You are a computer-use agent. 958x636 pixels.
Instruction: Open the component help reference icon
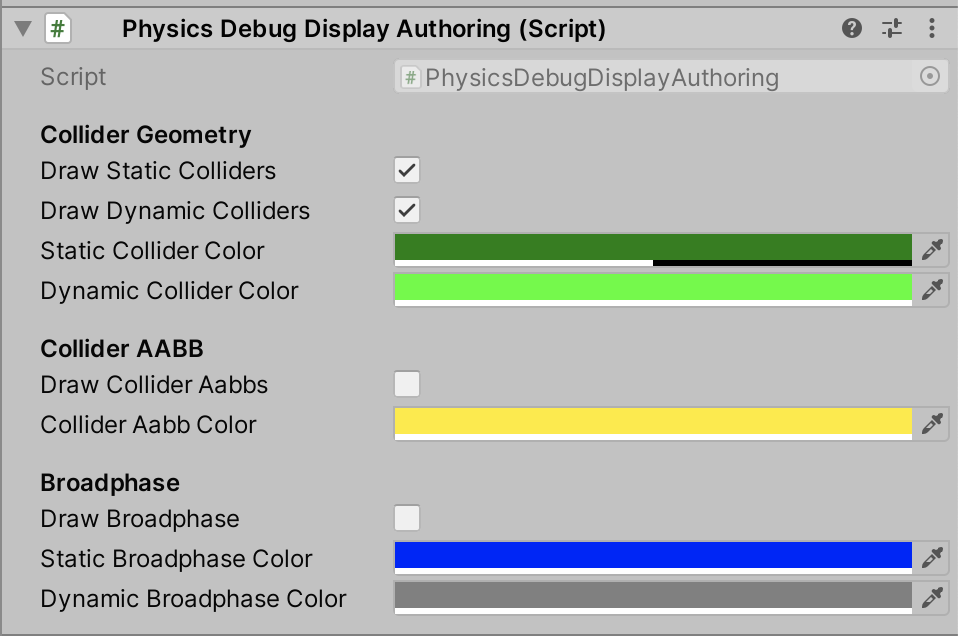pos(852,29)
